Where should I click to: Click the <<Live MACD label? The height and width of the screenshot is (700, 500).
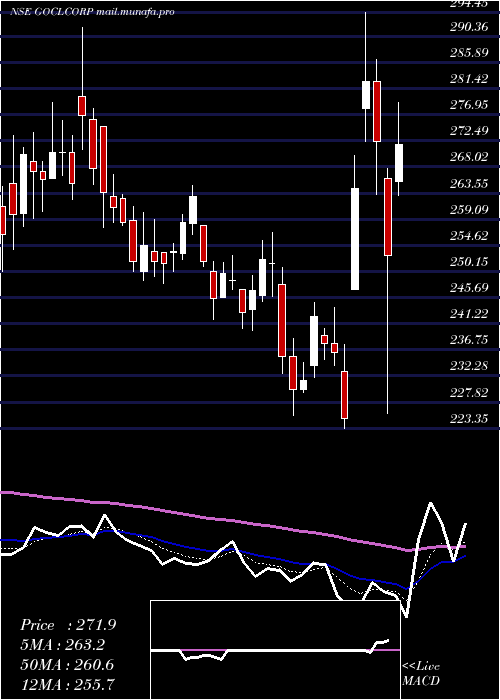pyautogui.click(x=421, y=673)
